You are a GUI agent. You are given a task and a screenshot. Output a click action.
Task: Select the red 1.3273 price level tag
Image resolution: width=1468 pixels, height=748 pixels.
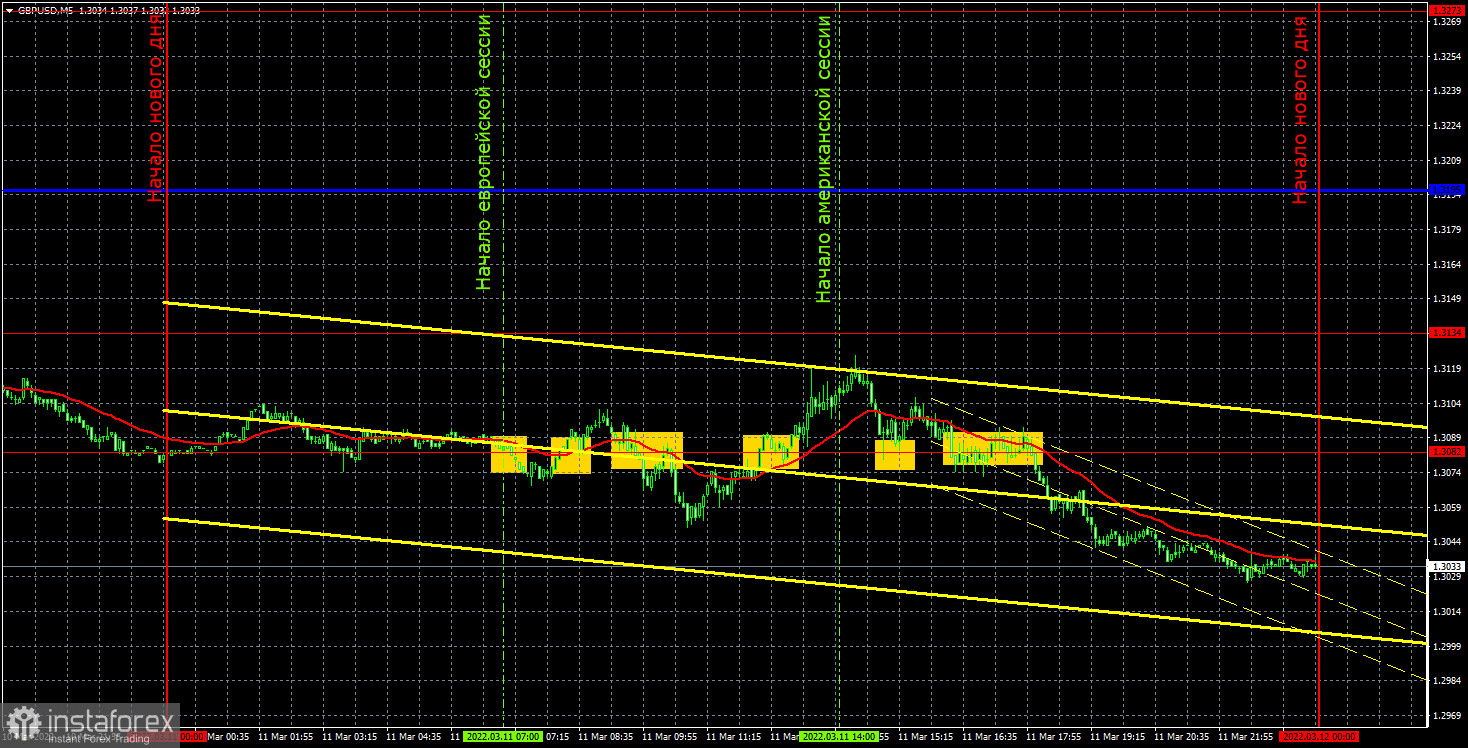1447,9
